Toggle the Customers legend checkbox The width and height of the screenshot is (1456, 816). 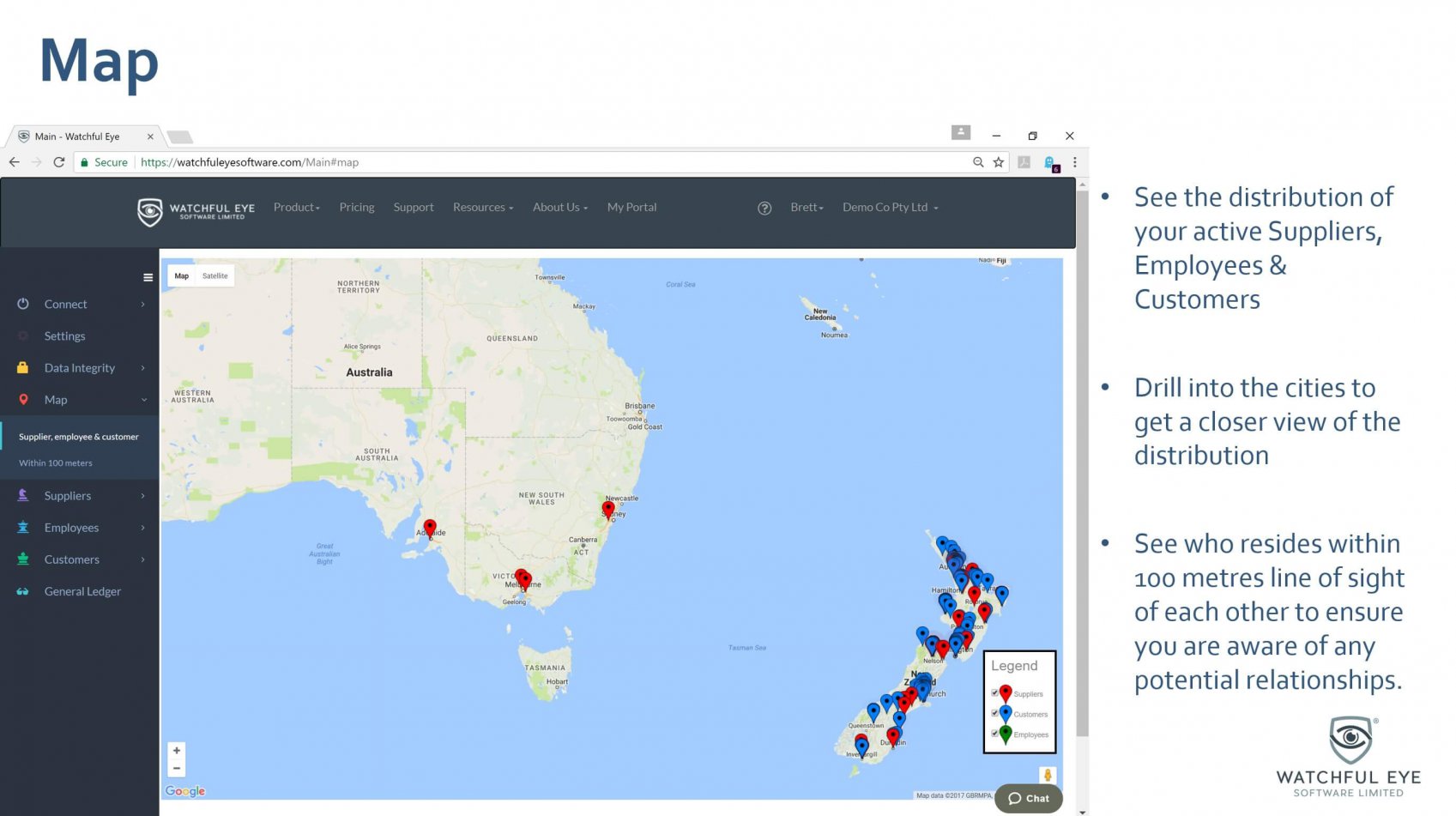click(x=995, y=713)
